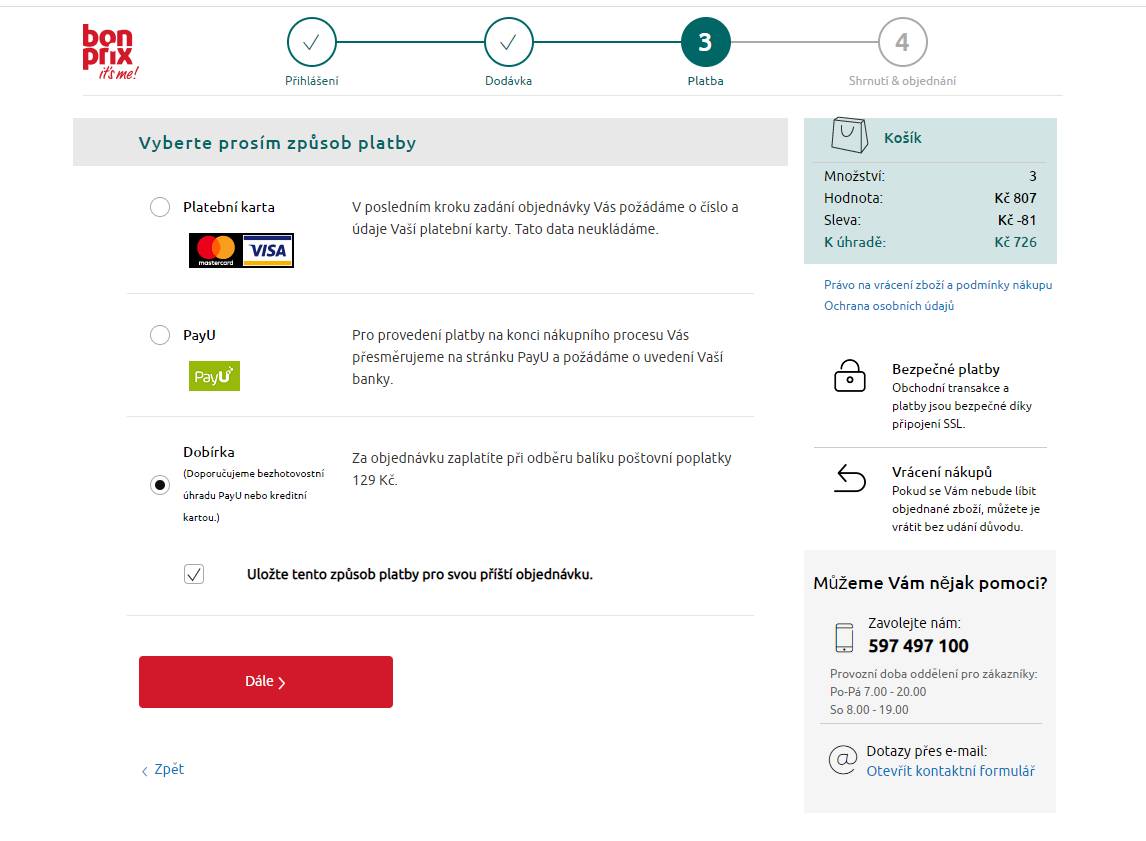Click the bonprix logo
1146x841 pixels.
[110, 52]
